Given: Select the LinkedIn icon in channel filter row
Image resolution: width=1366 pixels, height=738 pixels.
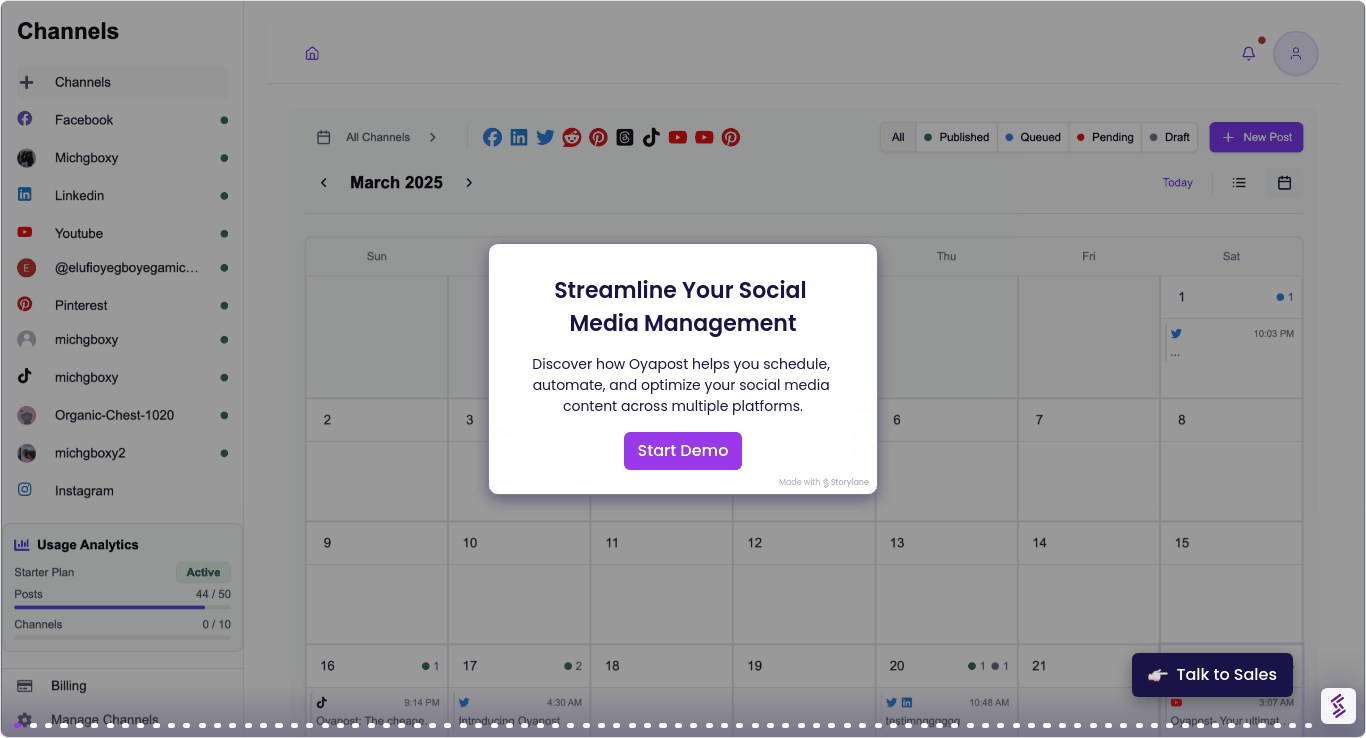Looking at the screenshot, I should click(x=519, y=137).
